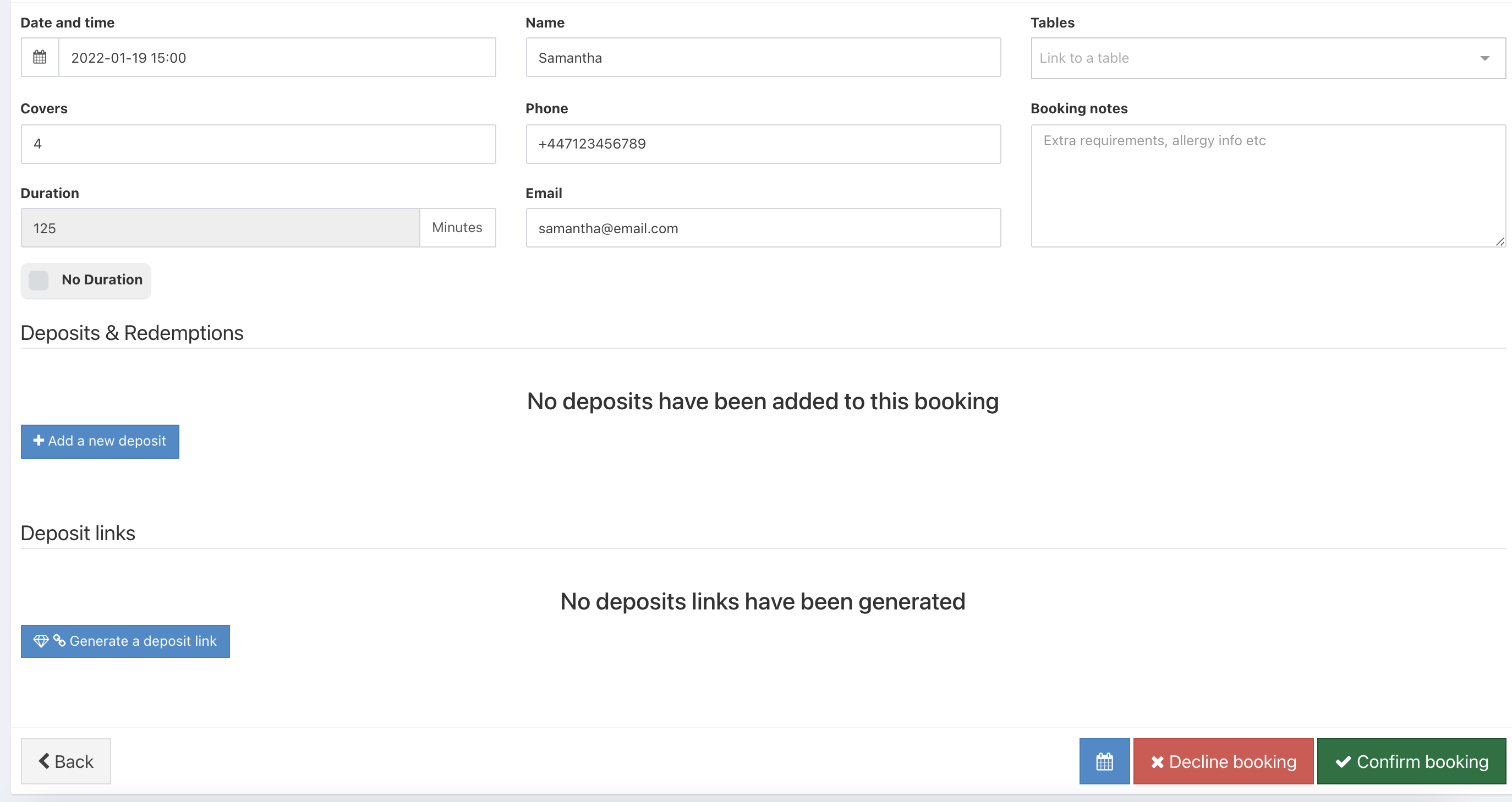
Task: Toggle the No Duration checkbox
Action: coord(39,280)
